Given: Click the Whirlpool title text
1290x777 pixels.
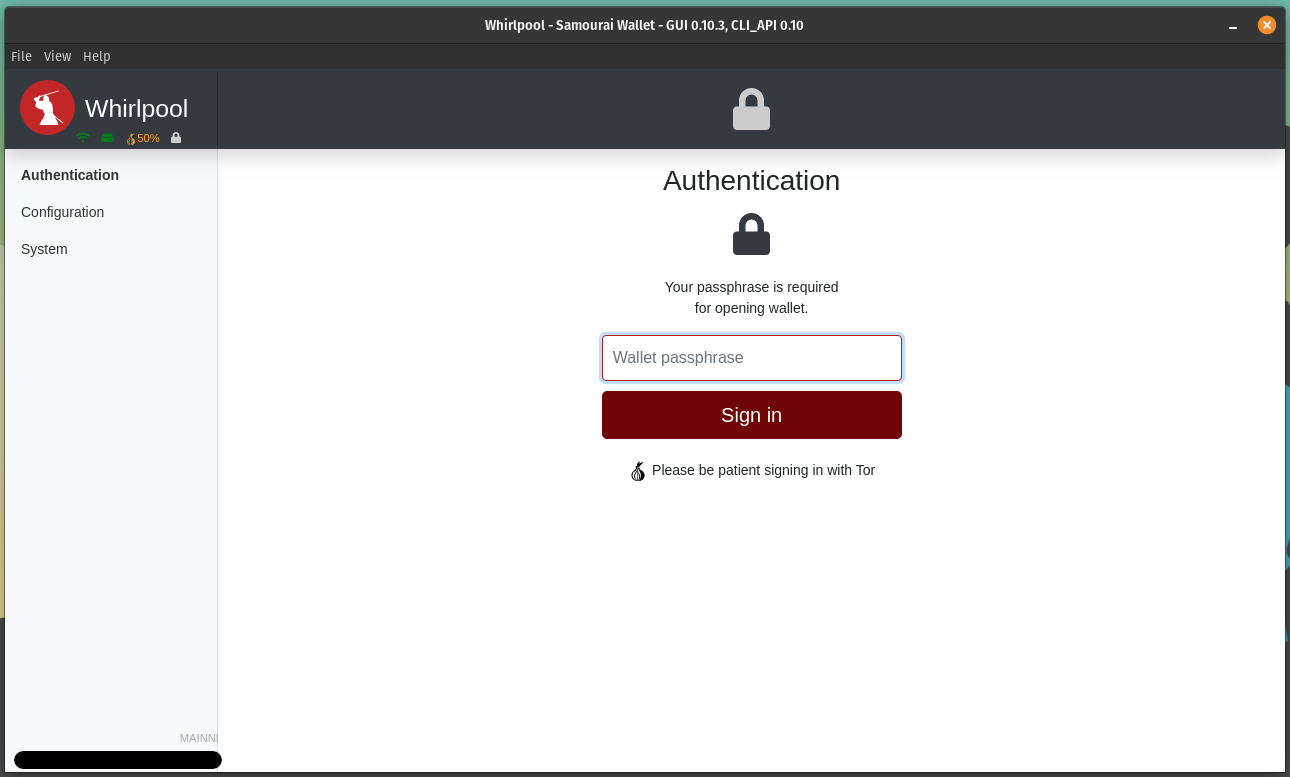Looking at the screenshot, I should (136, 108).
